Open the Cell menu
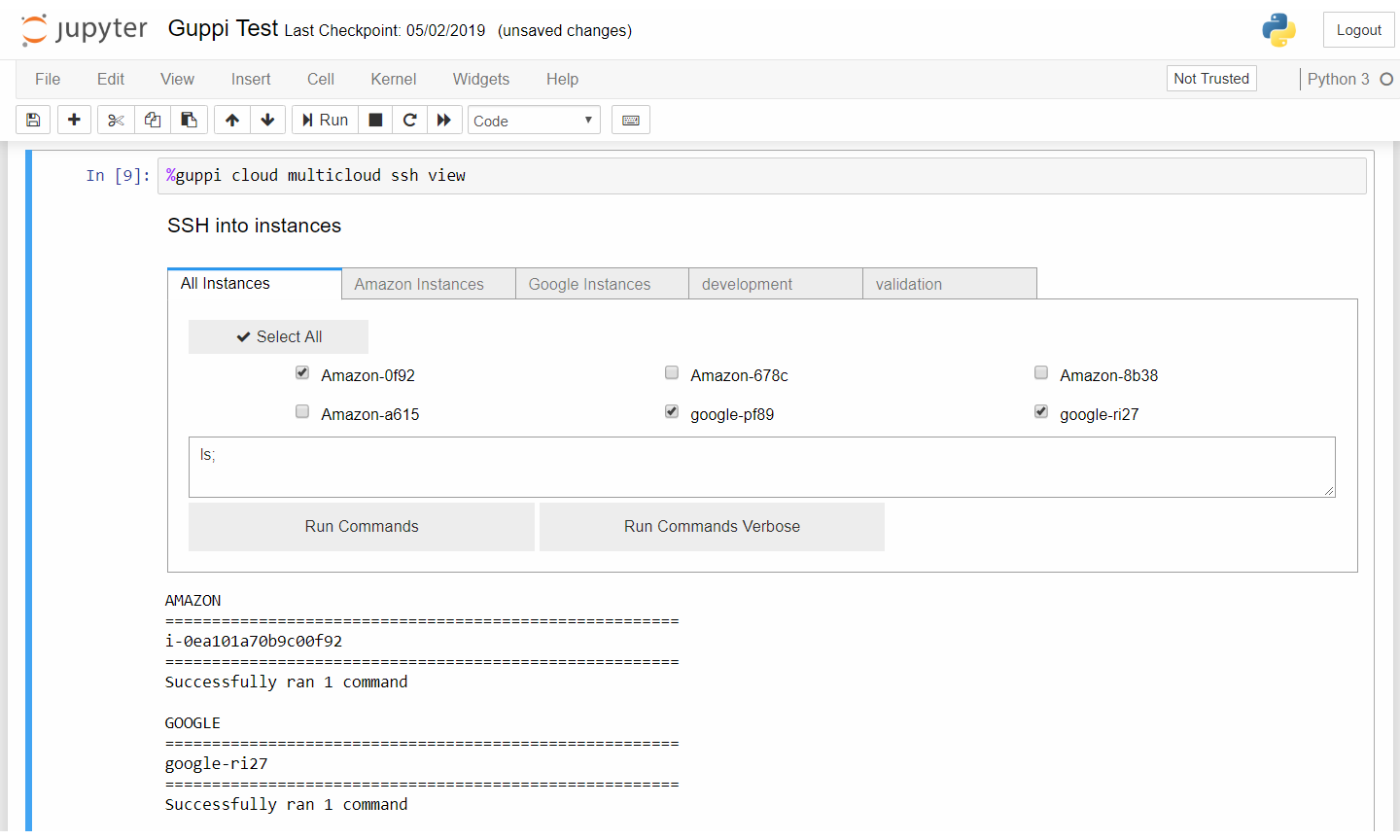The width and height of the screenshot is (1400, 840). 321,79
